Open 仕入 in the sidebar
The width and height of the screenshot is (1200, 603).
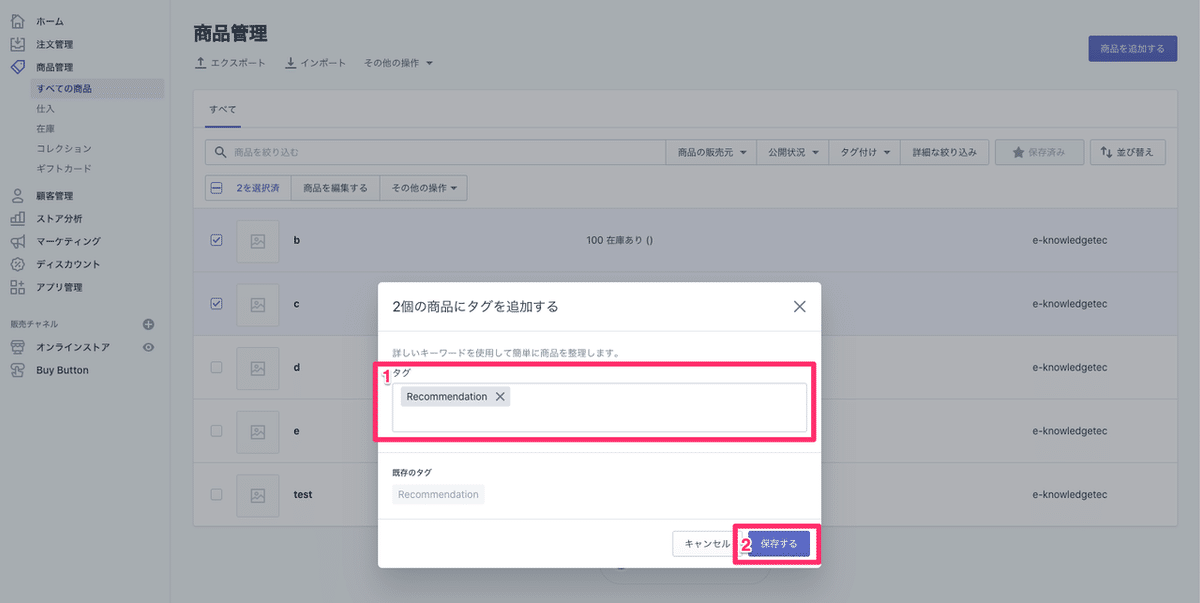click(x=45, y=108)
